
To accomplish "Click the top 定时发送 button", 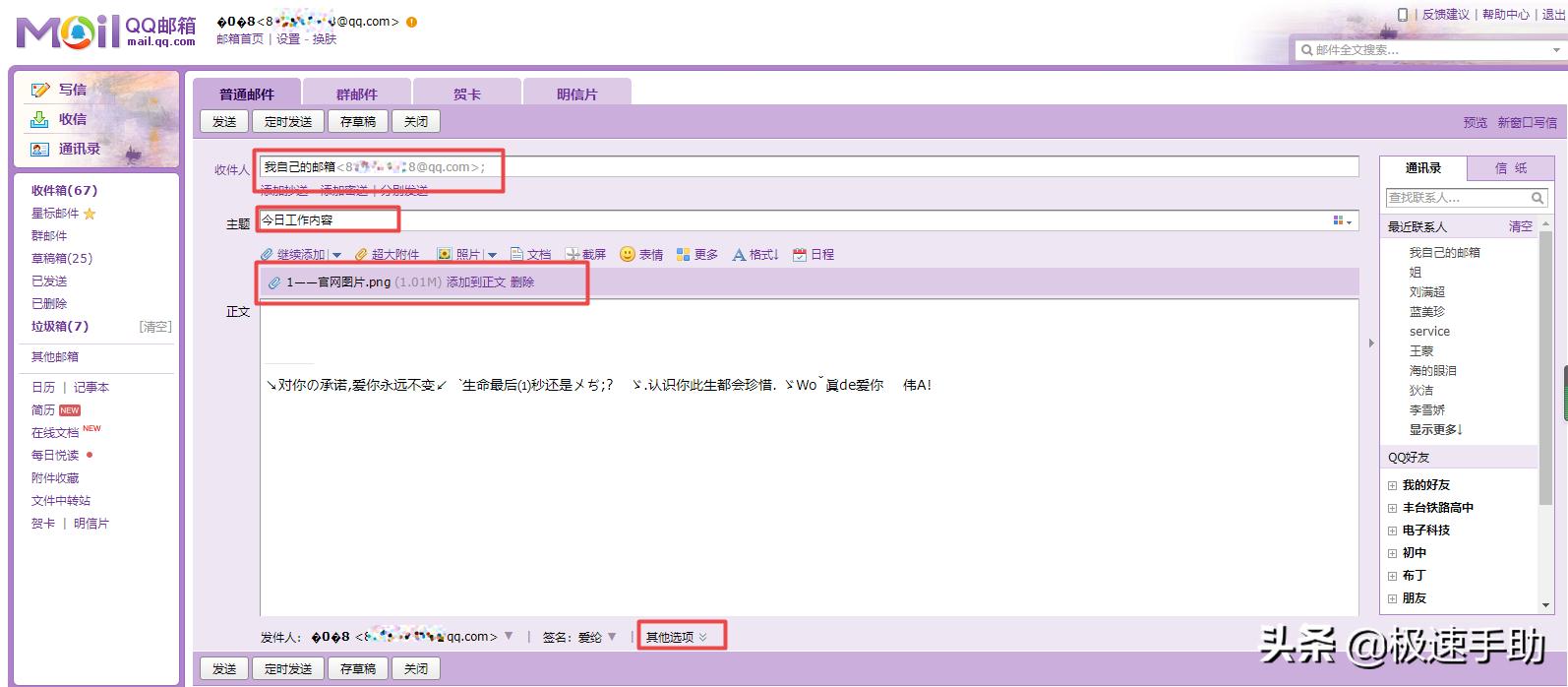I will (288, 121).
